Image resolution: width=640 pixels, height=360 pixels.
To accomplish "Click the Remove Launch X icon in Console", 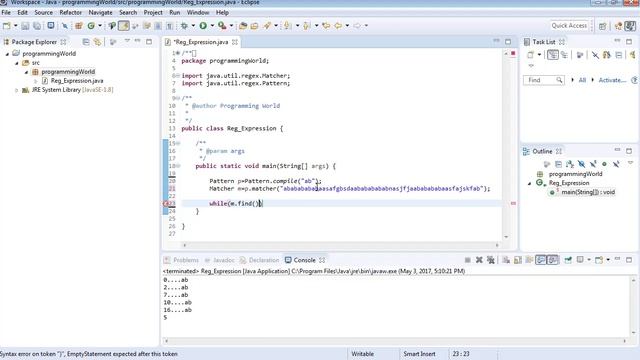I will (x=479, y=260).
